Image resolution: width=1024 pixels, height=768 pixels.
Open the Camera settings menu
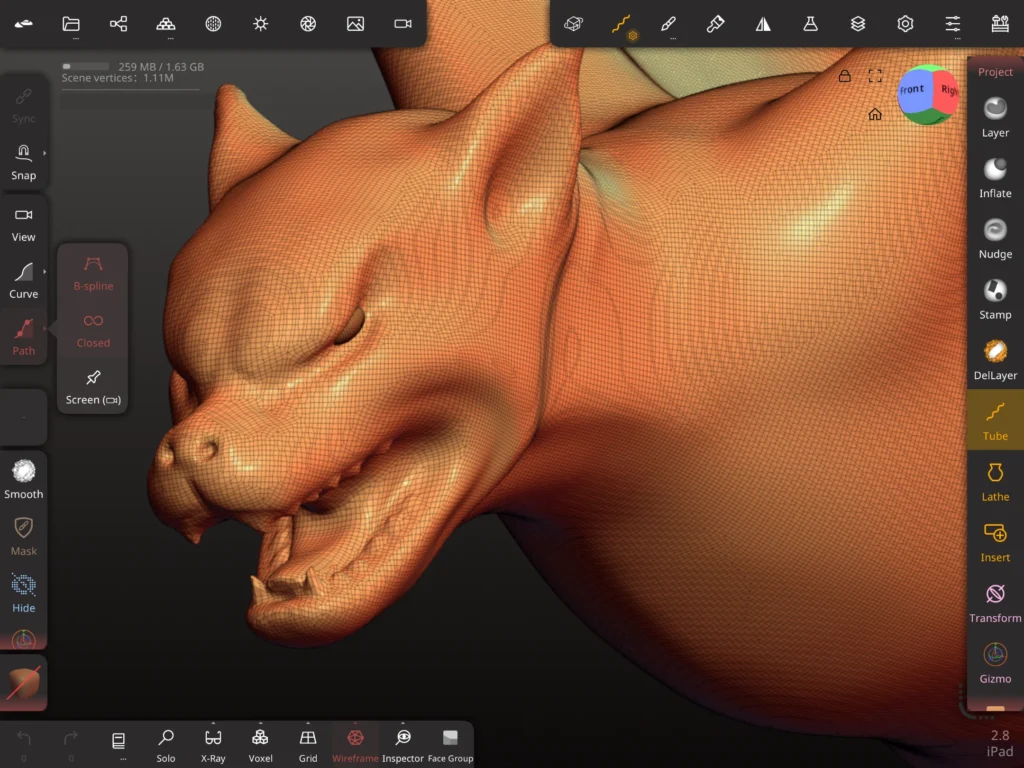click(403, 24)
